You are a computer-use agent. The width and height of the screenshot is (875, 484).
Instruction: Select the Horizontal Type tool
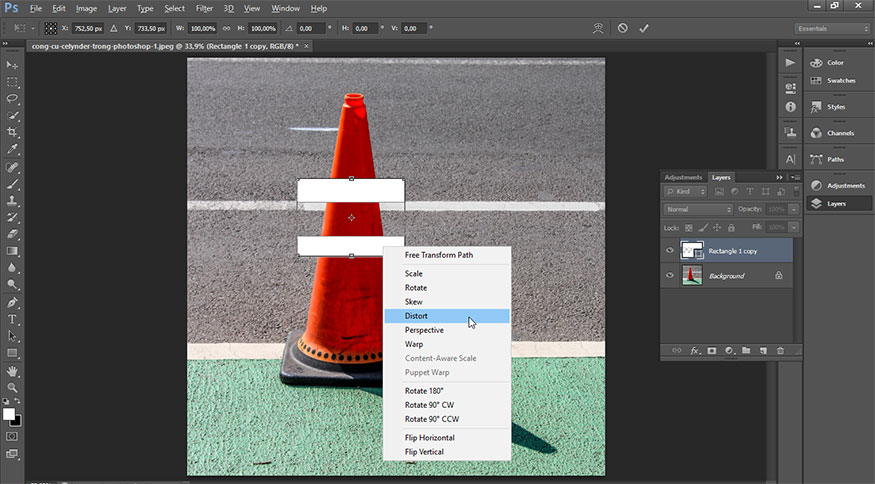coord(13,319)
